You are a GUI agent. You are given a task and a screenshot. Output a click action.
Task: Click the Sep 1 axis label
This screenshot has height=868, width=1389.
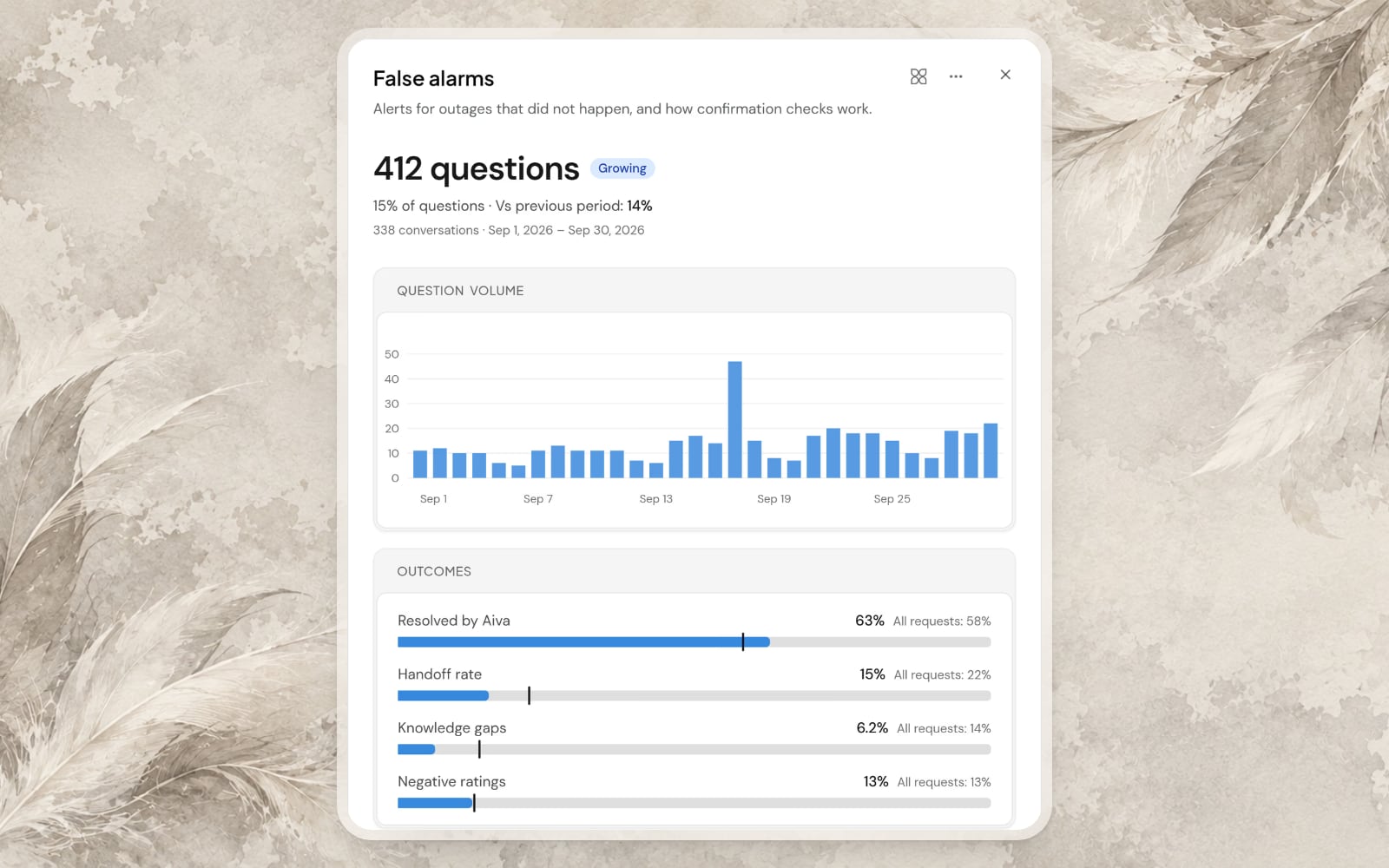[433, 499]
